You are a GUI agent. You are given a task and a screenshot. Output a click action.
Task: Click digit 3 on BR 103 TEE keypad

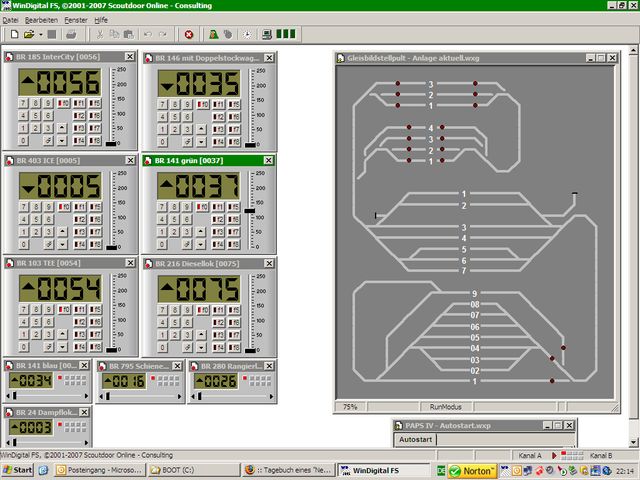(x=48, y=335)
